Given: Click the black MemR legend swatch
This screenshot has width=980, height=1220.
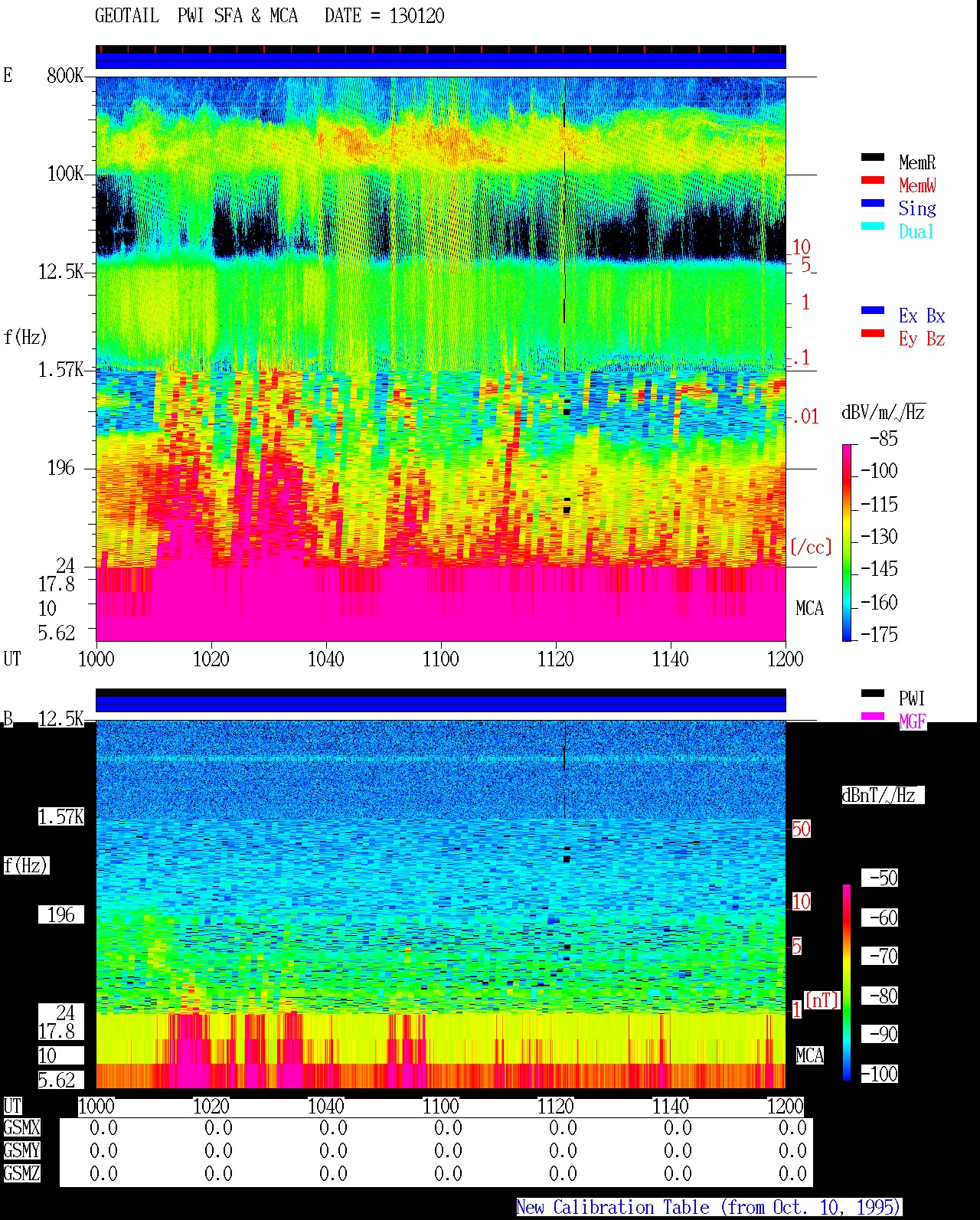Looking at the screenshot, I should click(873, 158).
